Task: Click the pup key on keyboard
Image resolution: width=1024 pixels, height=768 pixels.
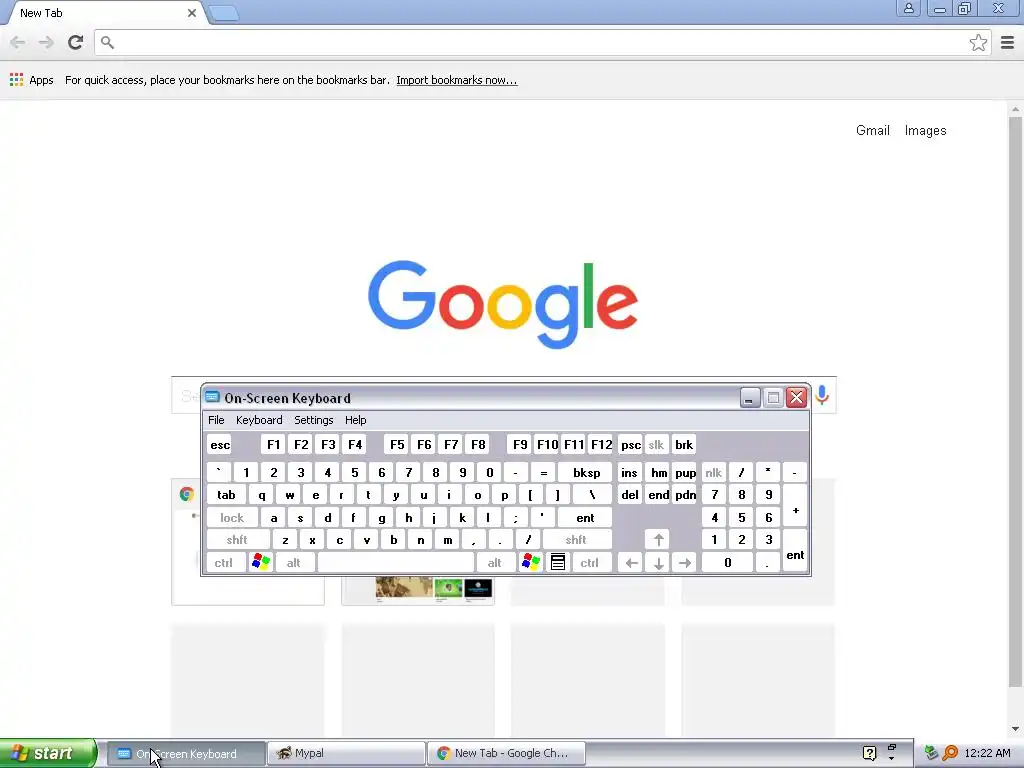Action: point(685,473)
